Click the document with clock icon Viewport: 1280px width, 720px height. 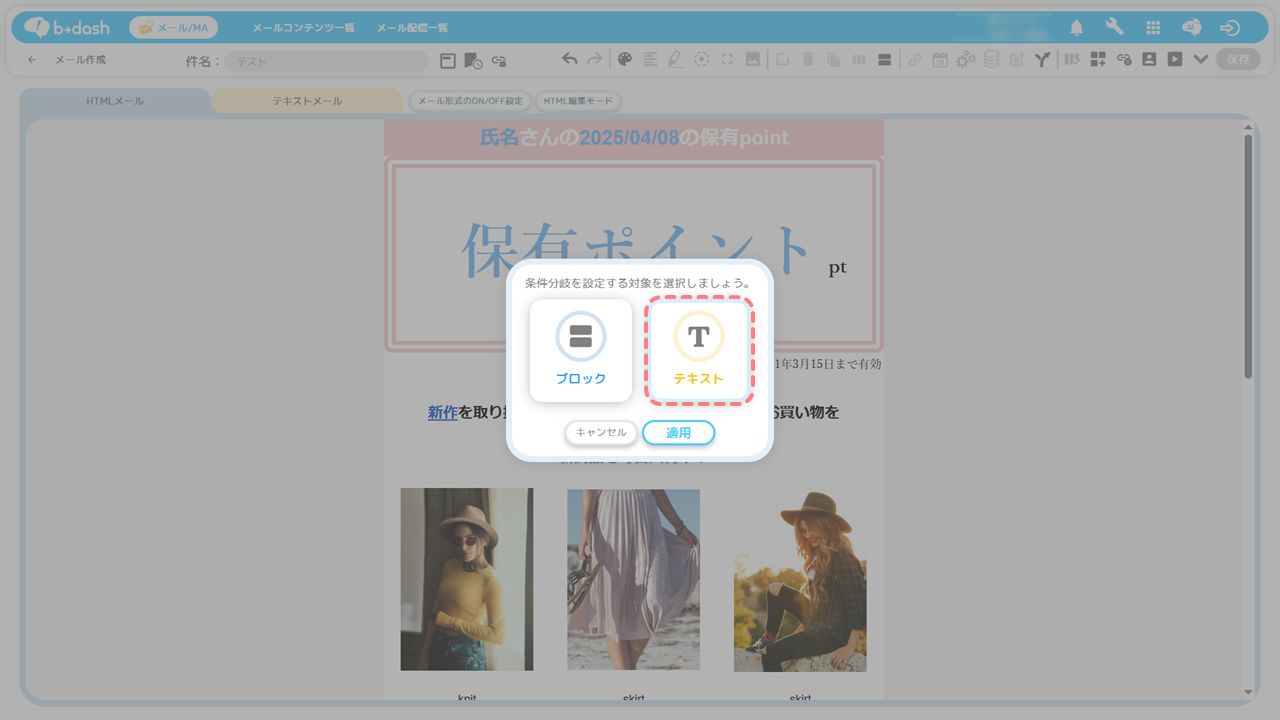coord(473,61)
